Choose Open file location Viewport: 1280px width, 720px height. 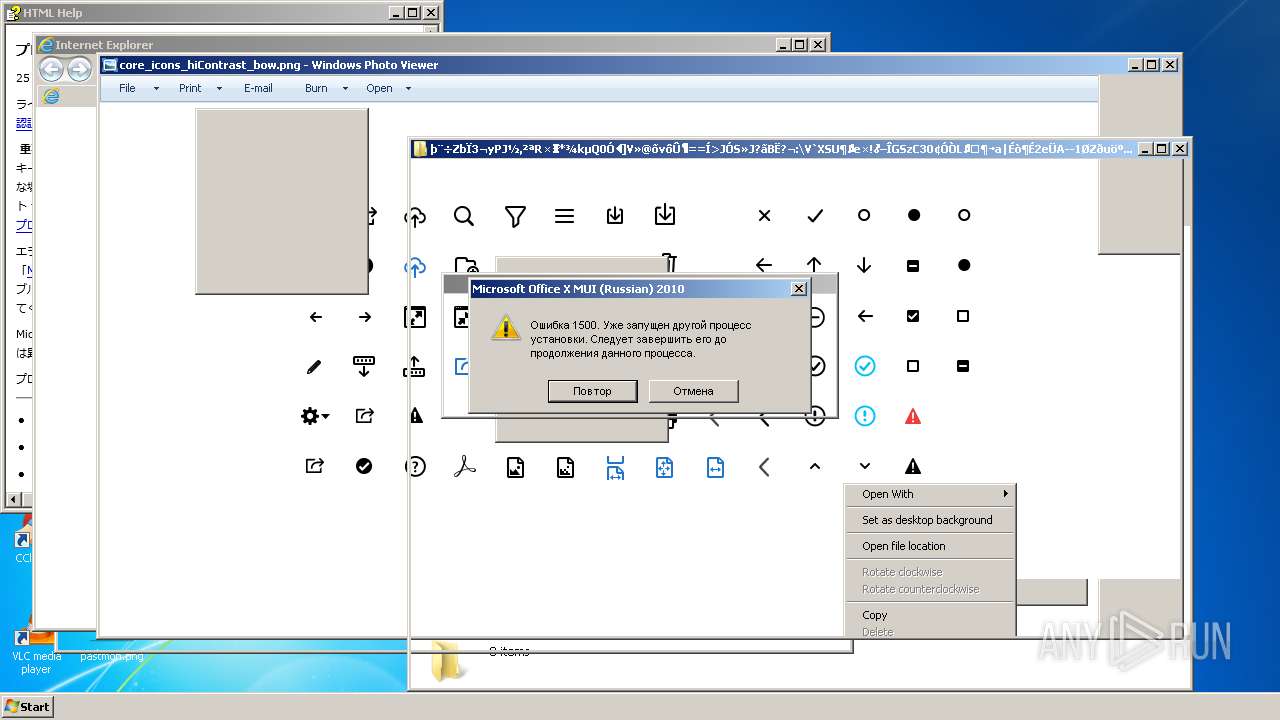[930, 546]
